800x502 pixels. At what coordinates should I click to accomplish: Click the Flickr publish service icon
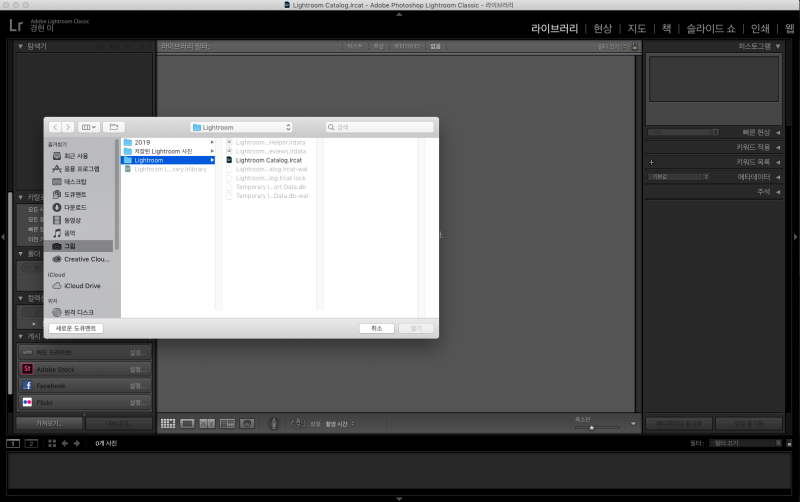pyautogui.click(x=28, y=402)
